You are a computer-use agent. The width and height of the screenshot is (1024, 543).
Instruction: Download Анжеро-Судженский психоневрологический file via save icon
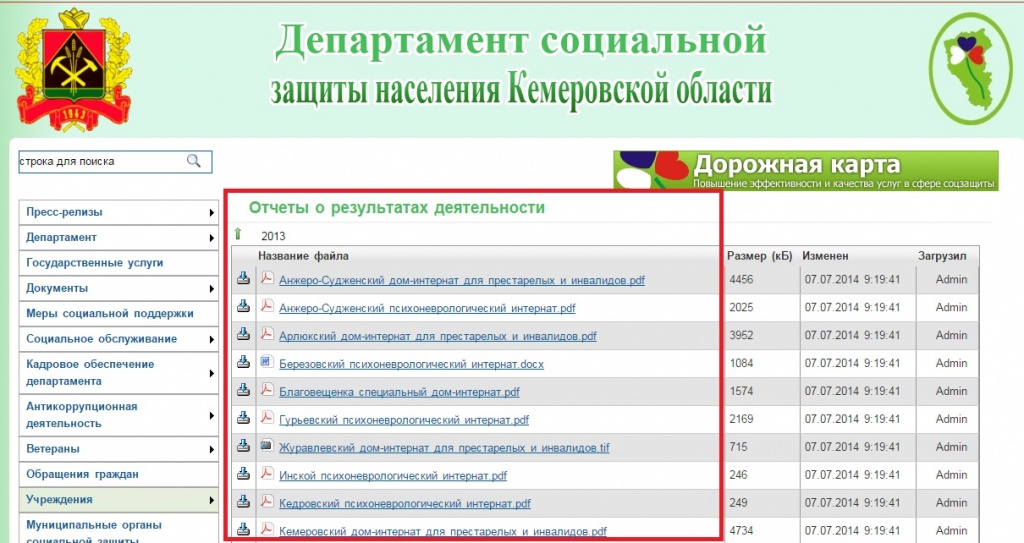(x=243, y=306)
